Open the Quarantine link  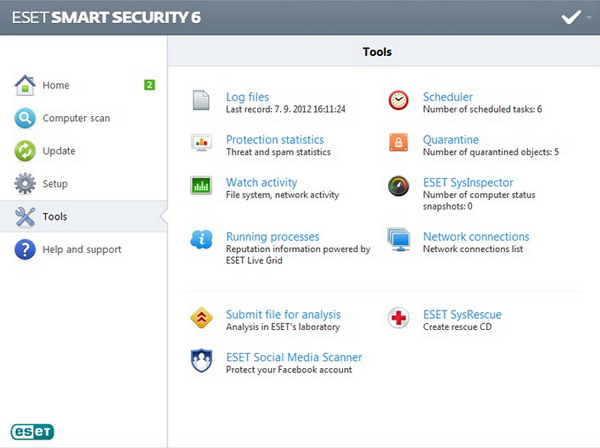pyautogui.click(x=451, y=140)
